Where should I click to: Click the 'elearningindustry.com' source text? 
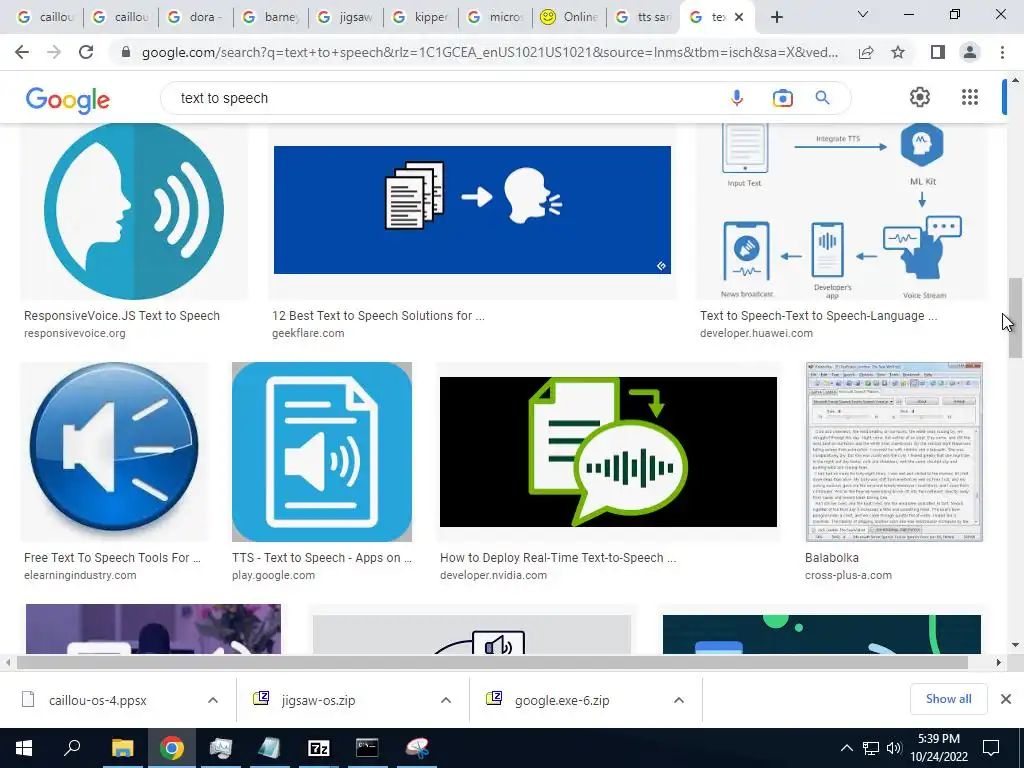(x=80, y=575)
